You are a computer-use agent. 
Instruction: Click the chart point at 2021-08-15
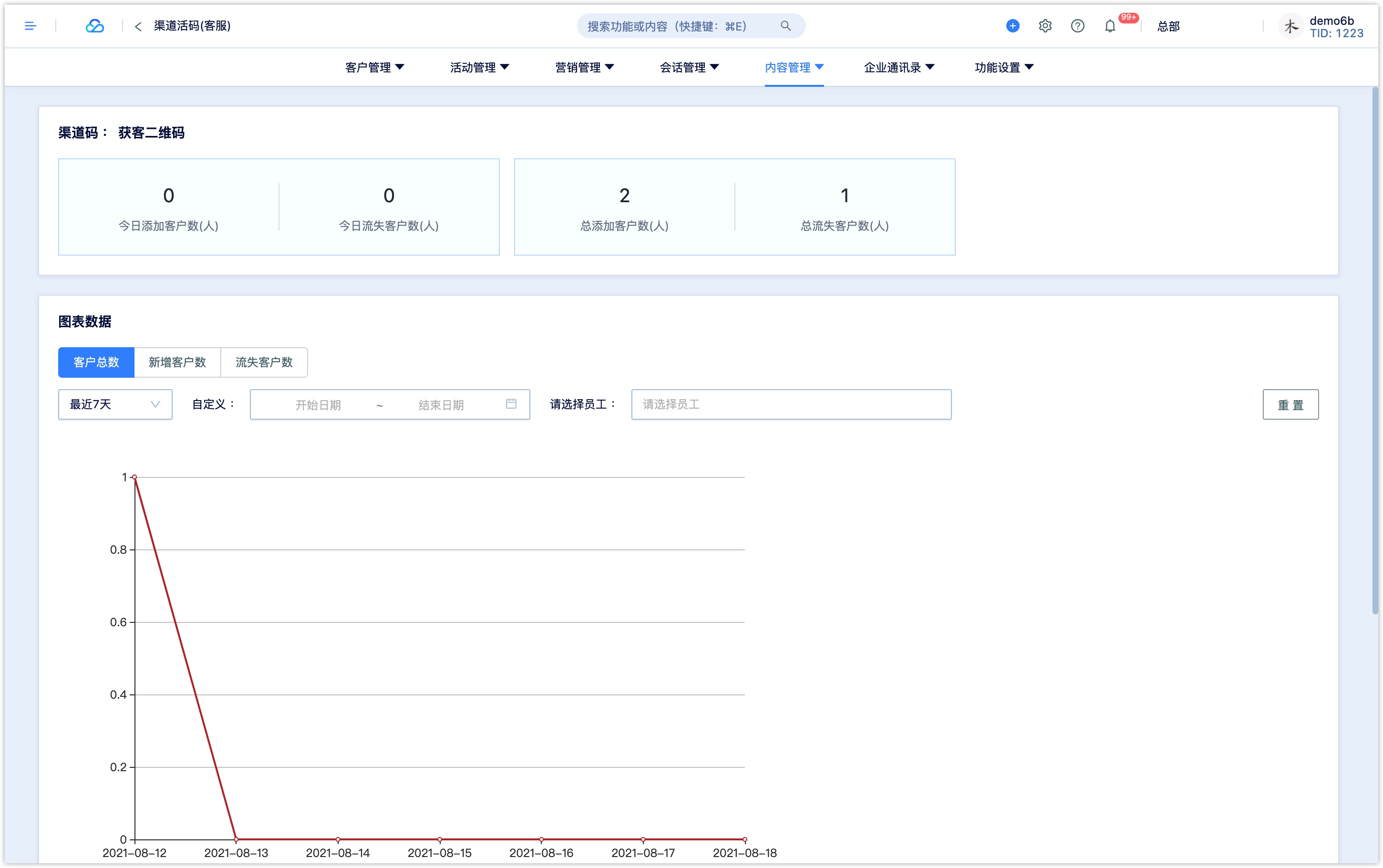click(x=440, y=839)
